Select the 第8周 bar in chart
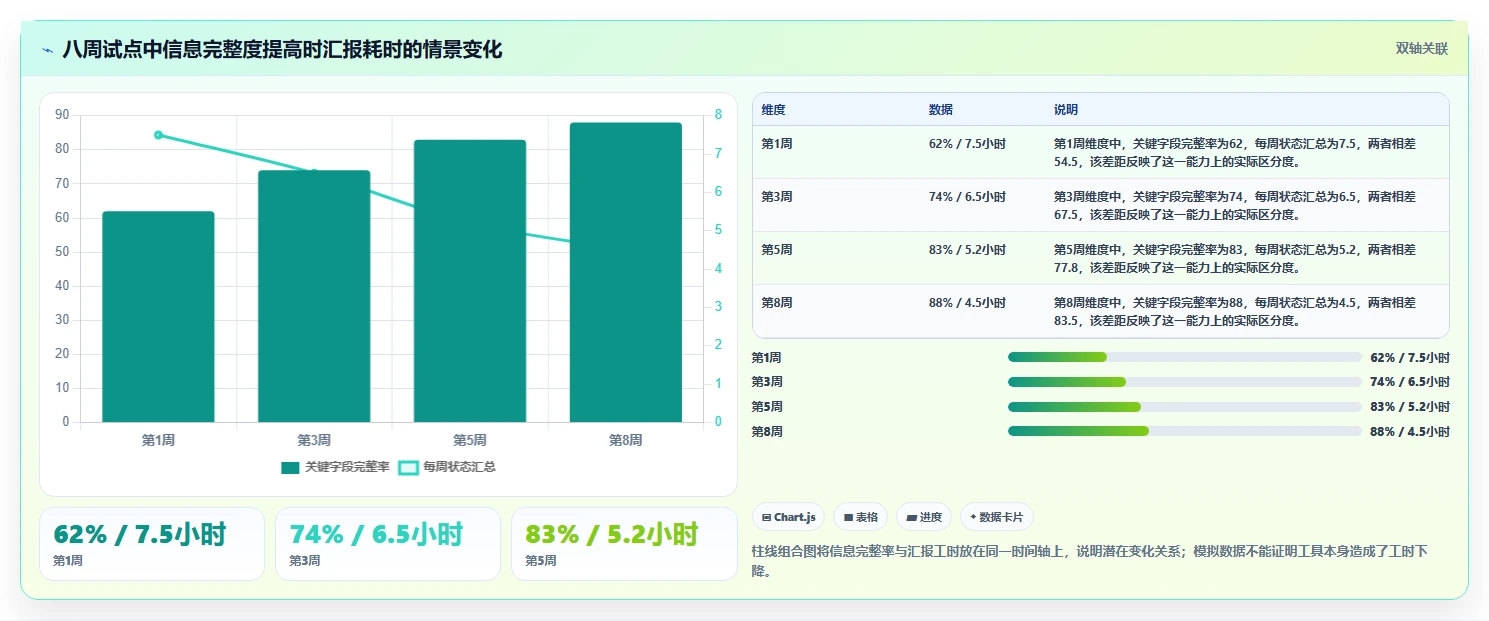The height and width of the screenshot is (621, 1489). (x=626, y=272)
